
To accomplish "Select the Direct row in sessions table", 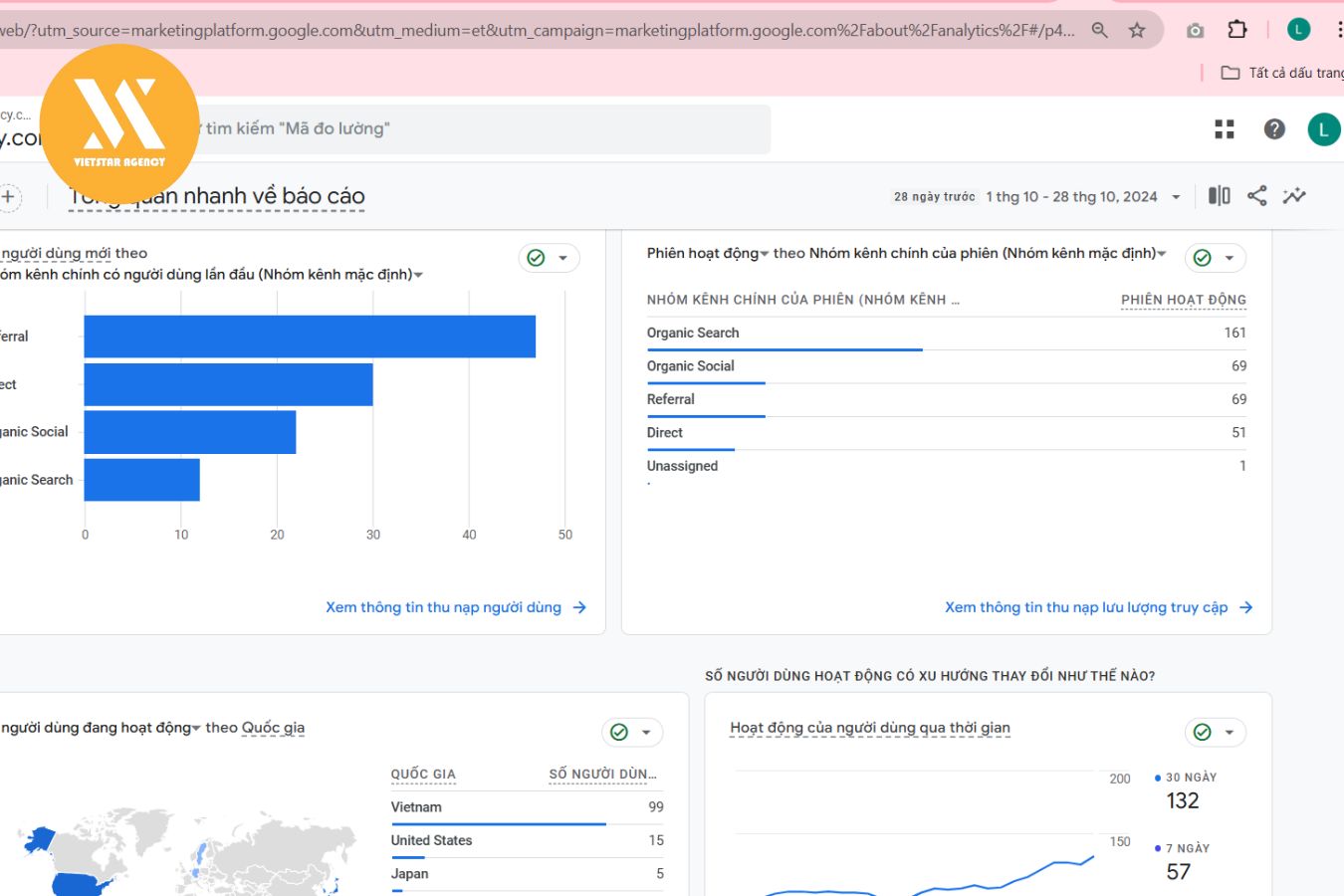I will (946, 433).
